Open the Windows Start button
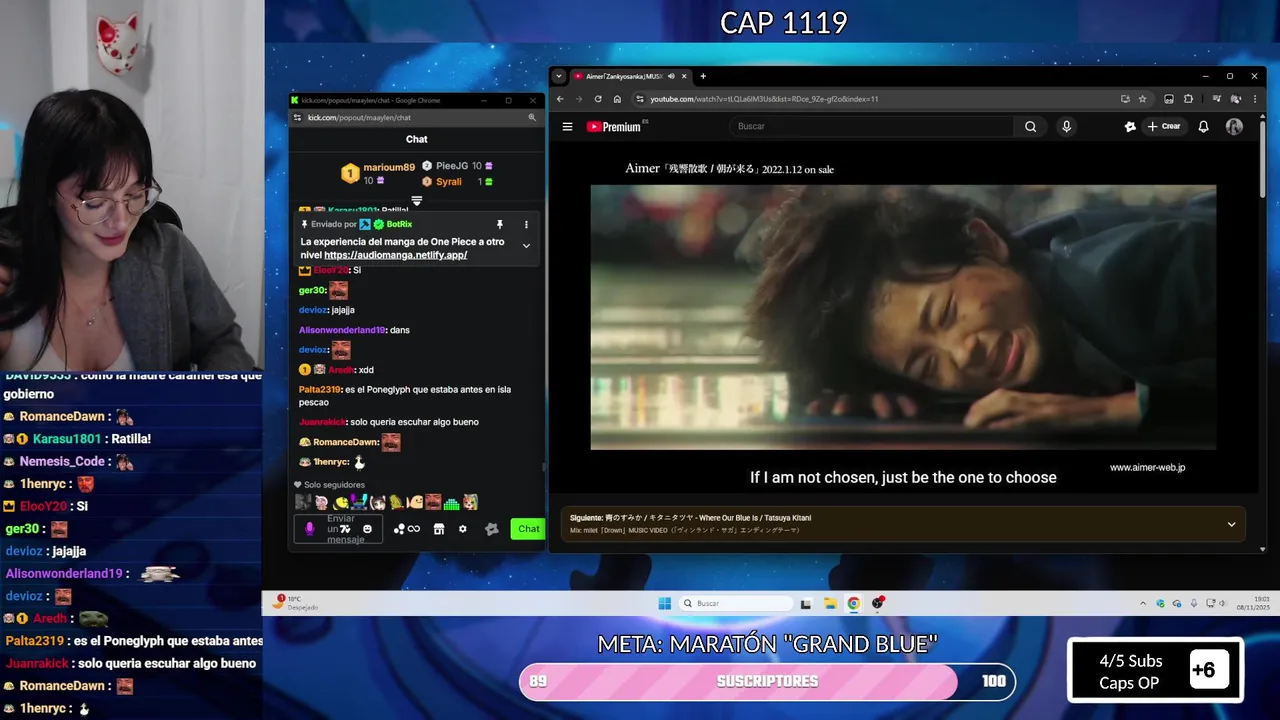 [664, 603]
